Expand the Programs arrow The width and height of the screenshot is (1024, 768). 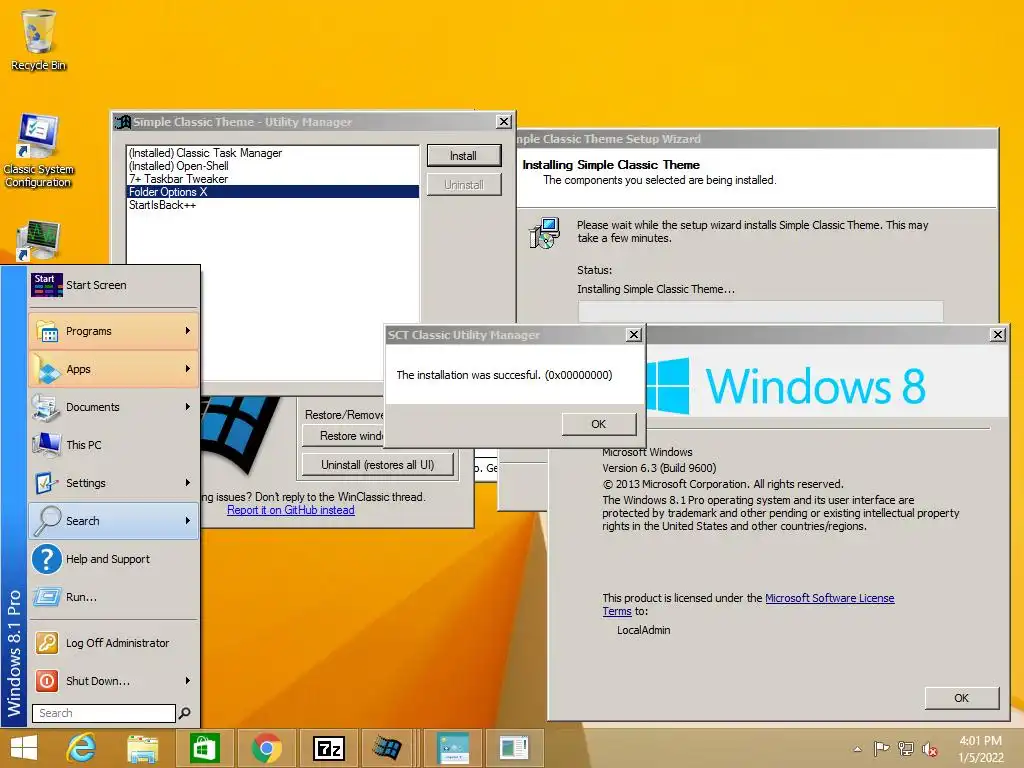click(187, 331)
